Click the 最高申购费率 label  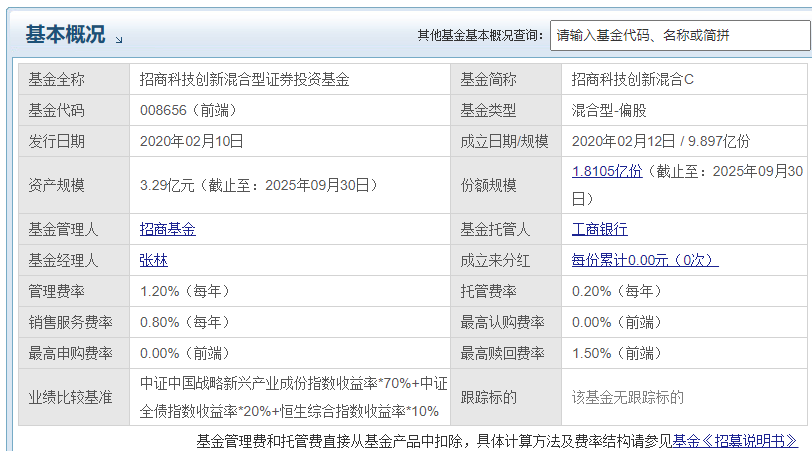click(70, 353)
